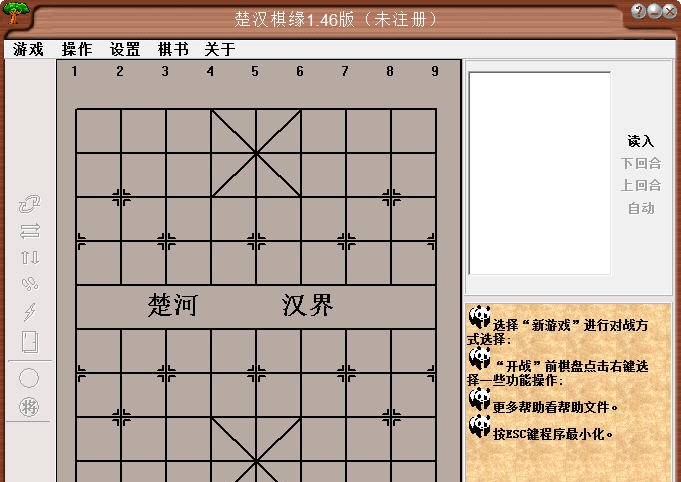Click the 读入 button

pos(641,141)
